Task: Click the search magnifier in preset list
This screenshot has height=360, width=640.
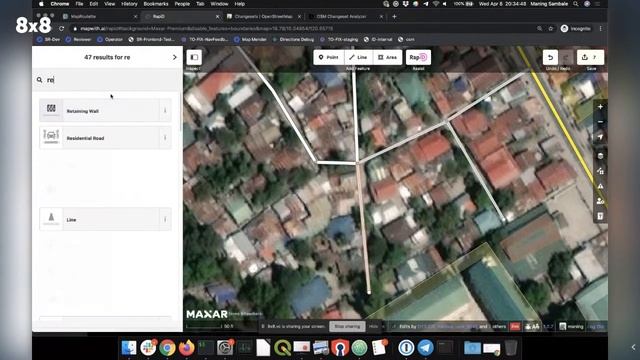Action: (x=40, y=80)
